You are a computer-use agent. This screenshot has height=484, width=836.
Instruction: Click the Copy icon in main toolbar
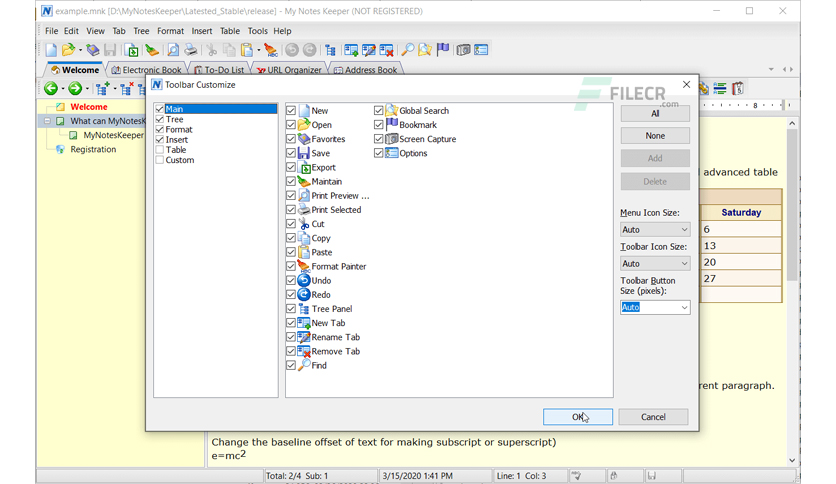coord(229,50)
